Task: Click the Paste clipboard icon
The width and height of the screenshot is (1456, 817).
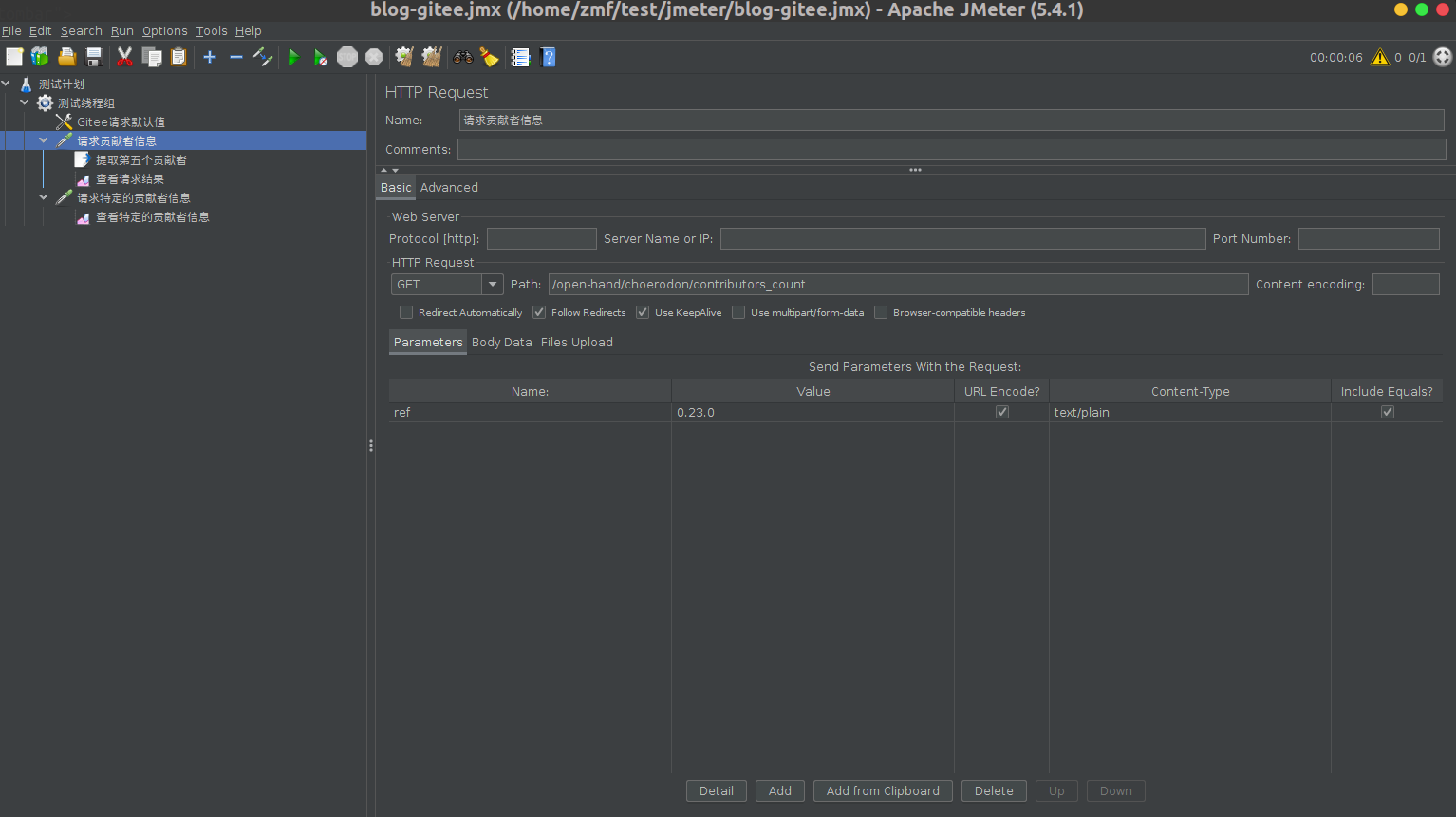Action: click(x=178, y=57)
